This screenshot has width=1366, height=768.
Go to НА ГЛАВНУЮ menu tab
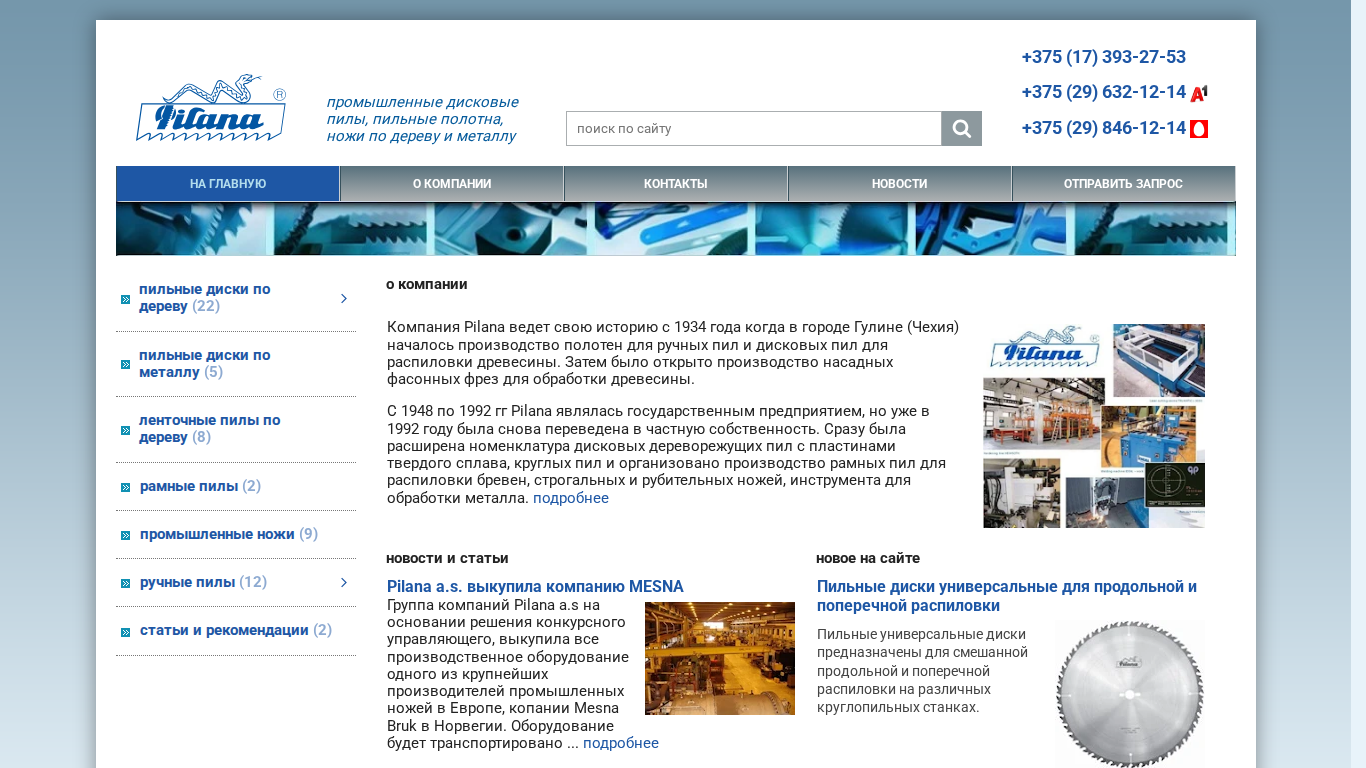point(228,184)
